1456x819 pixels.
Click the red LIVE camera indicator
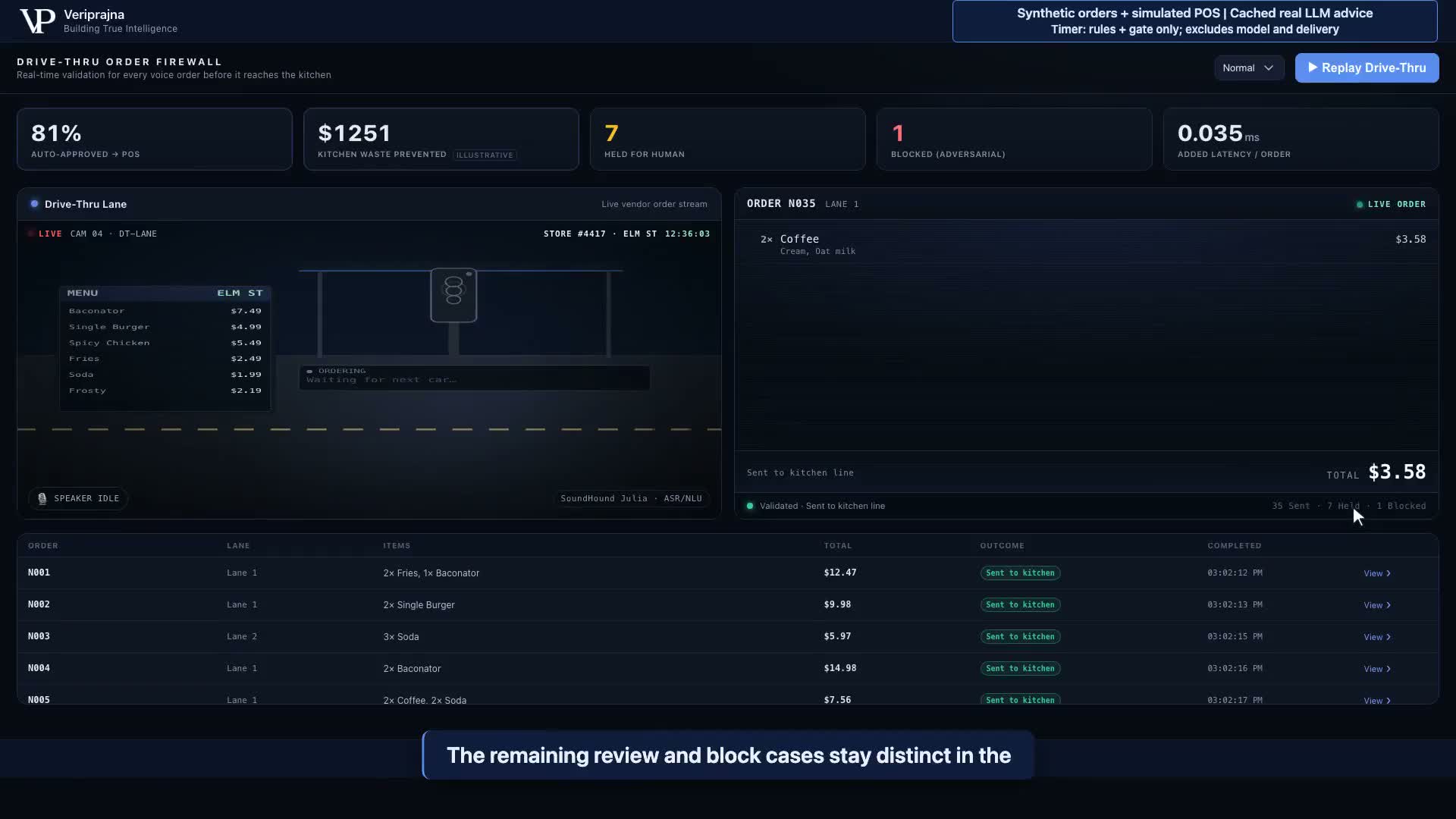coord(45,234)
